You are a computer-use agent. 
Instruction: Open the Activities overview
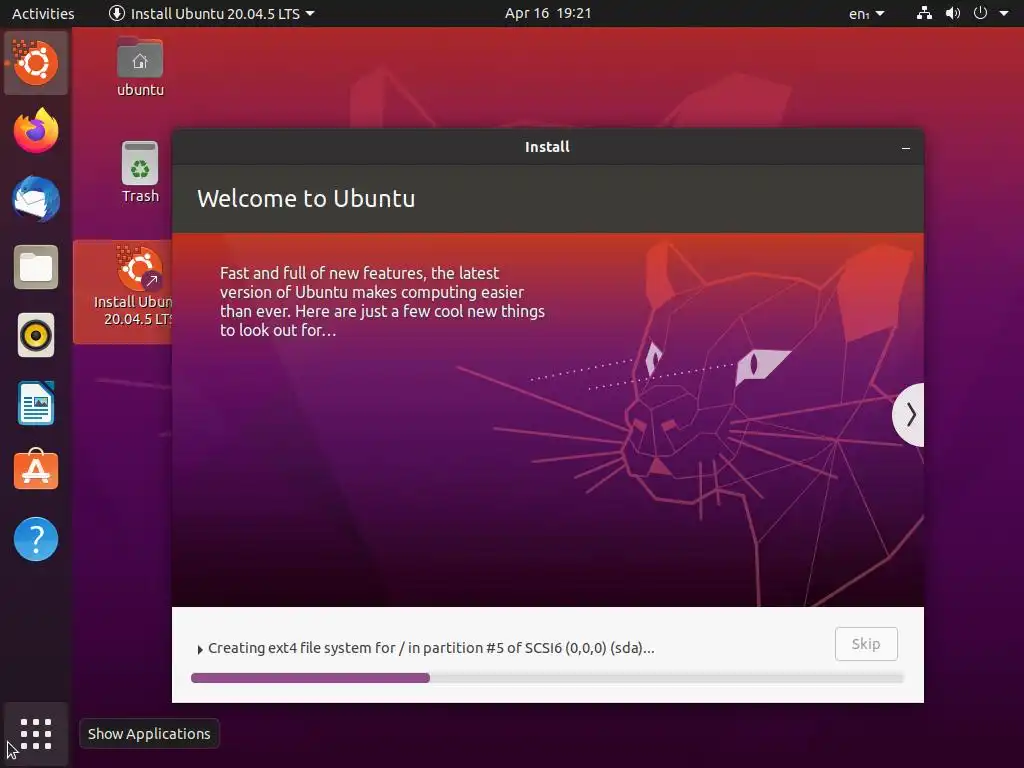[x=43, y=13]
